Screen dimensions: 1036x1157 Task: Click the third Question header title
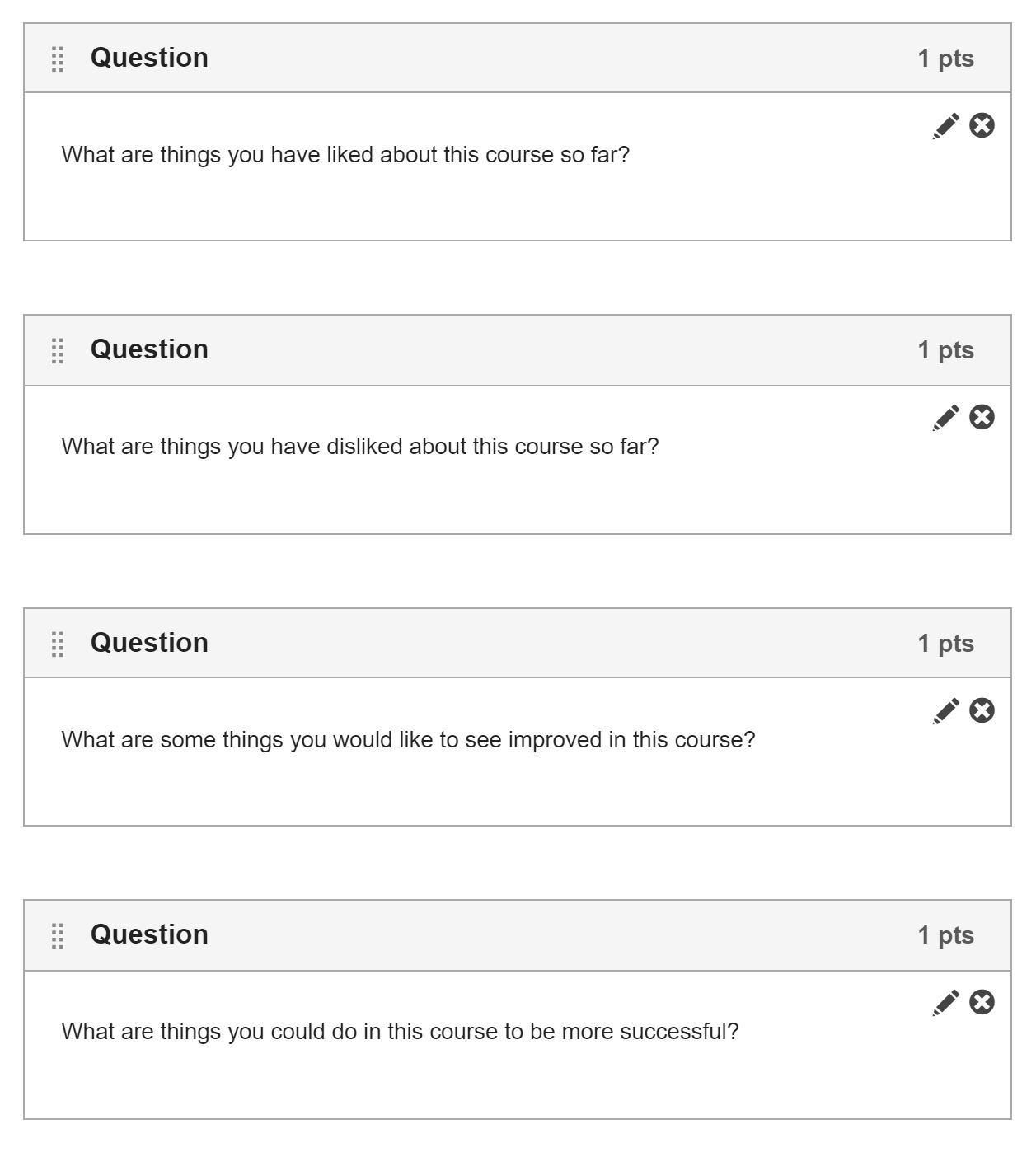149,643
